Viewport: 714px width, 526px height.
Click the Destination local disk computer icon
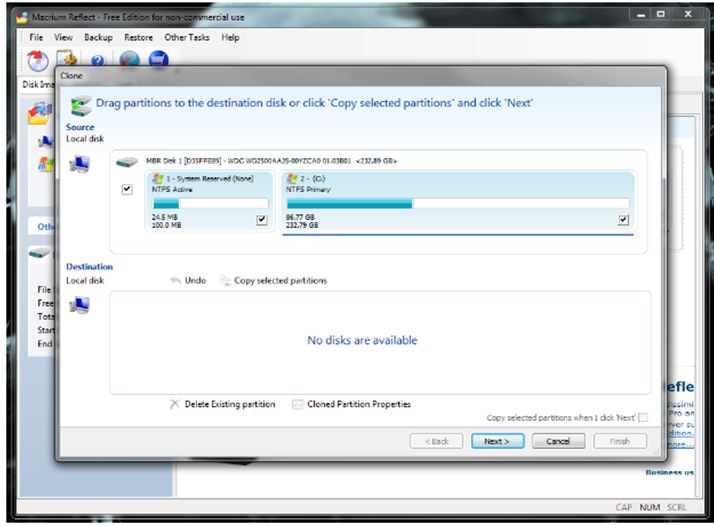click(x=80, y=305)
